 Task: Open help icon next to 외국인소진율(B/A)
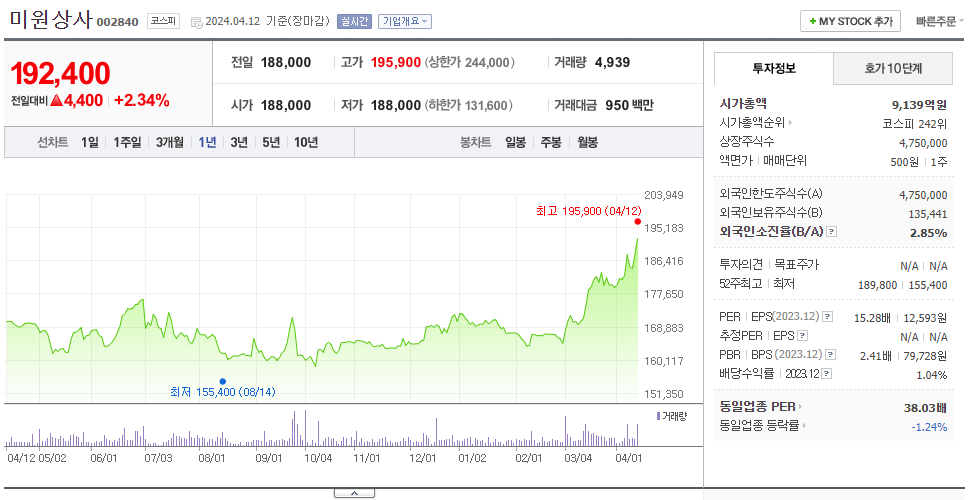pos(832,232)
